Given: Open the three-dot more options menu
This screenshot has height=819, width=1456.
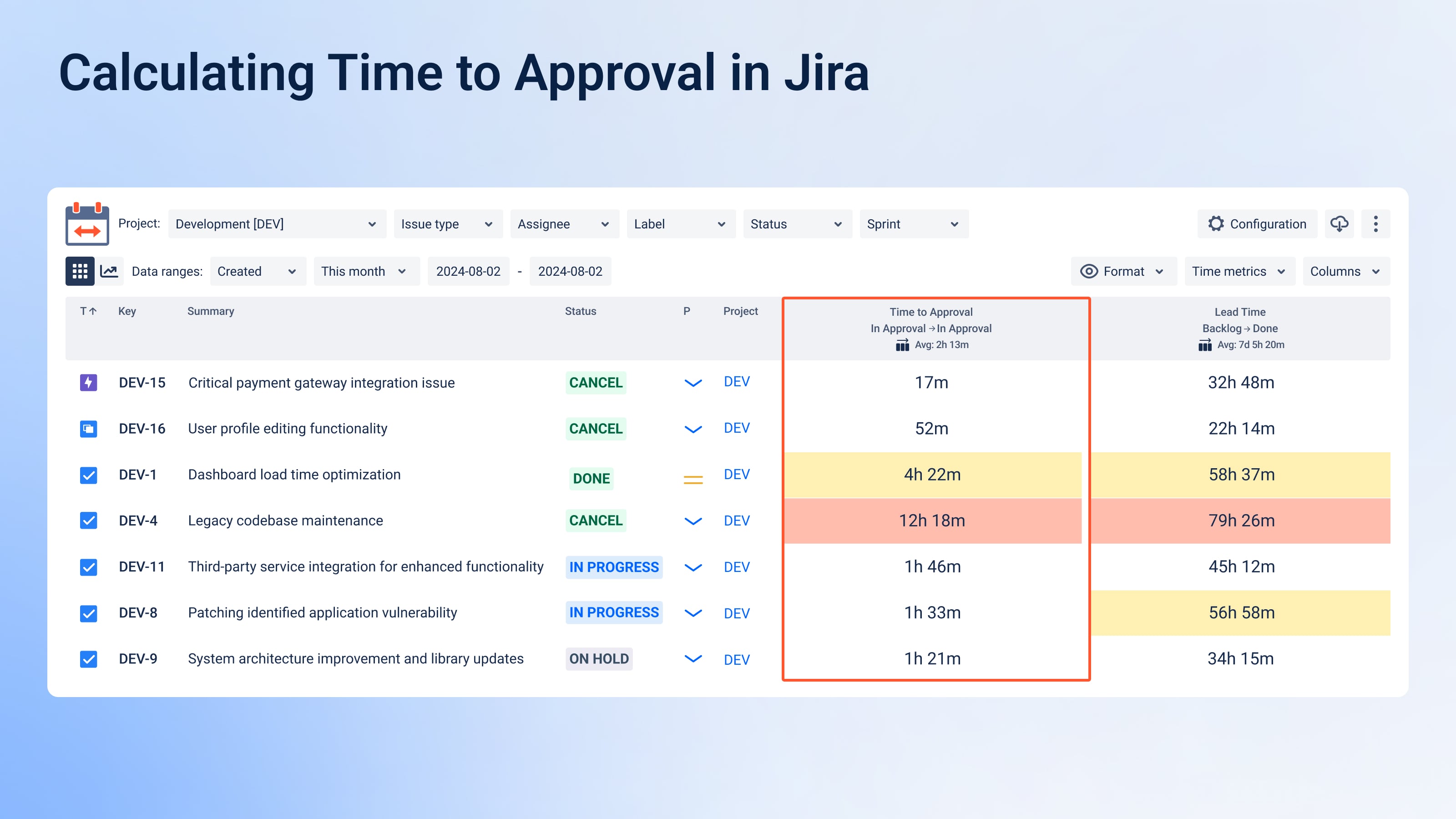Looking at the screenshot, I should 1376,224.
